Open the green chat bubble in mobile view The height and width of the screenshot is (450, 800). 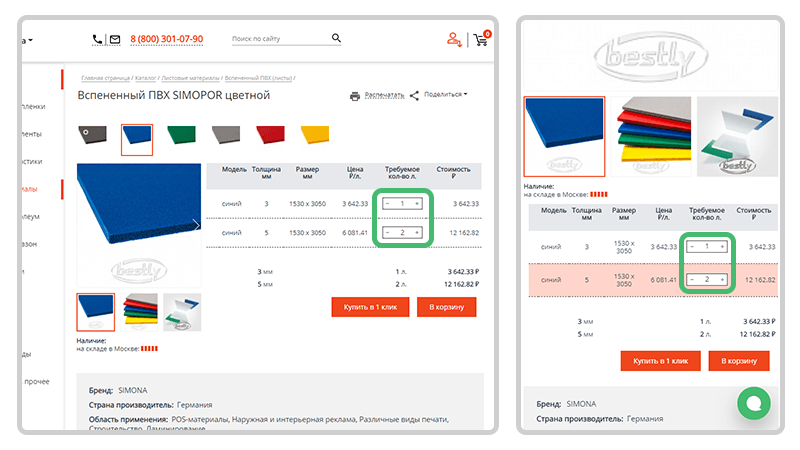pyautogui.click(x=754, y=403)
